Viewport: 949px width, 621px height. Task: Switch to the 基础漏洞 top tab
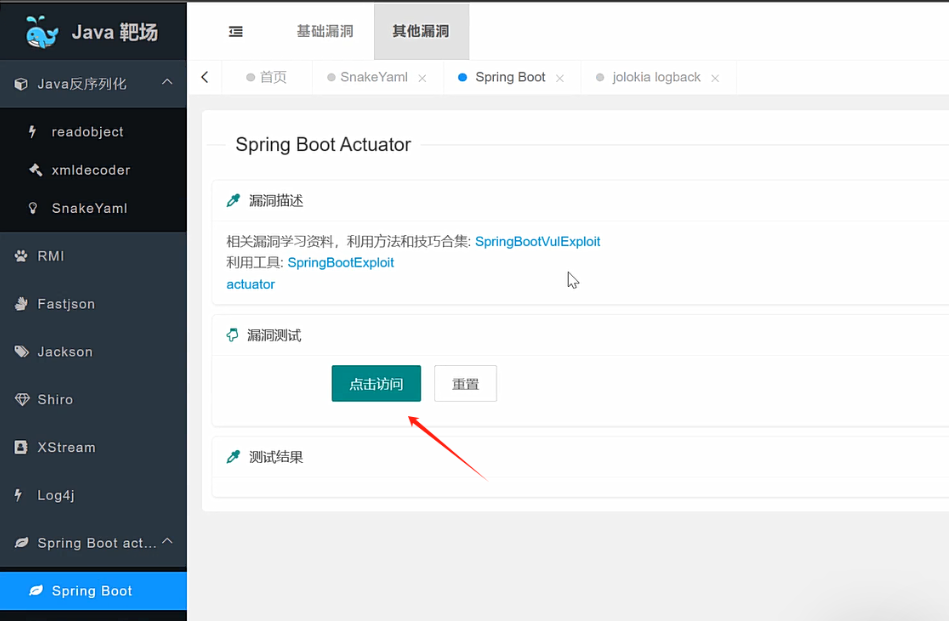325,32
